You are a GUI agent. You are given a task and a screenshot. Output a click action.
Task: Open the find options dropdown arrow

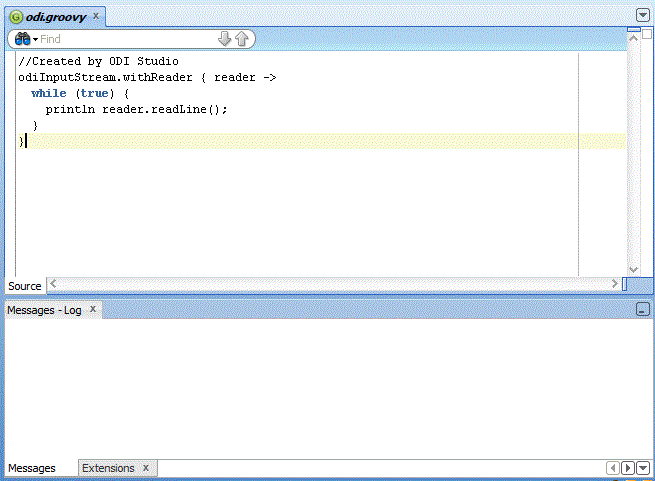[x=36, y=40]
